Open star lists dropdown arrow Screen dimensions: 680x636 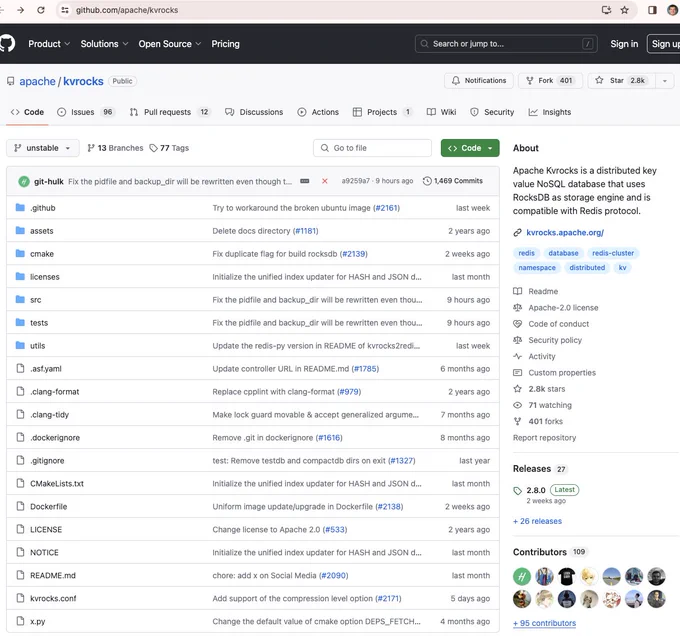click(664, 81)
